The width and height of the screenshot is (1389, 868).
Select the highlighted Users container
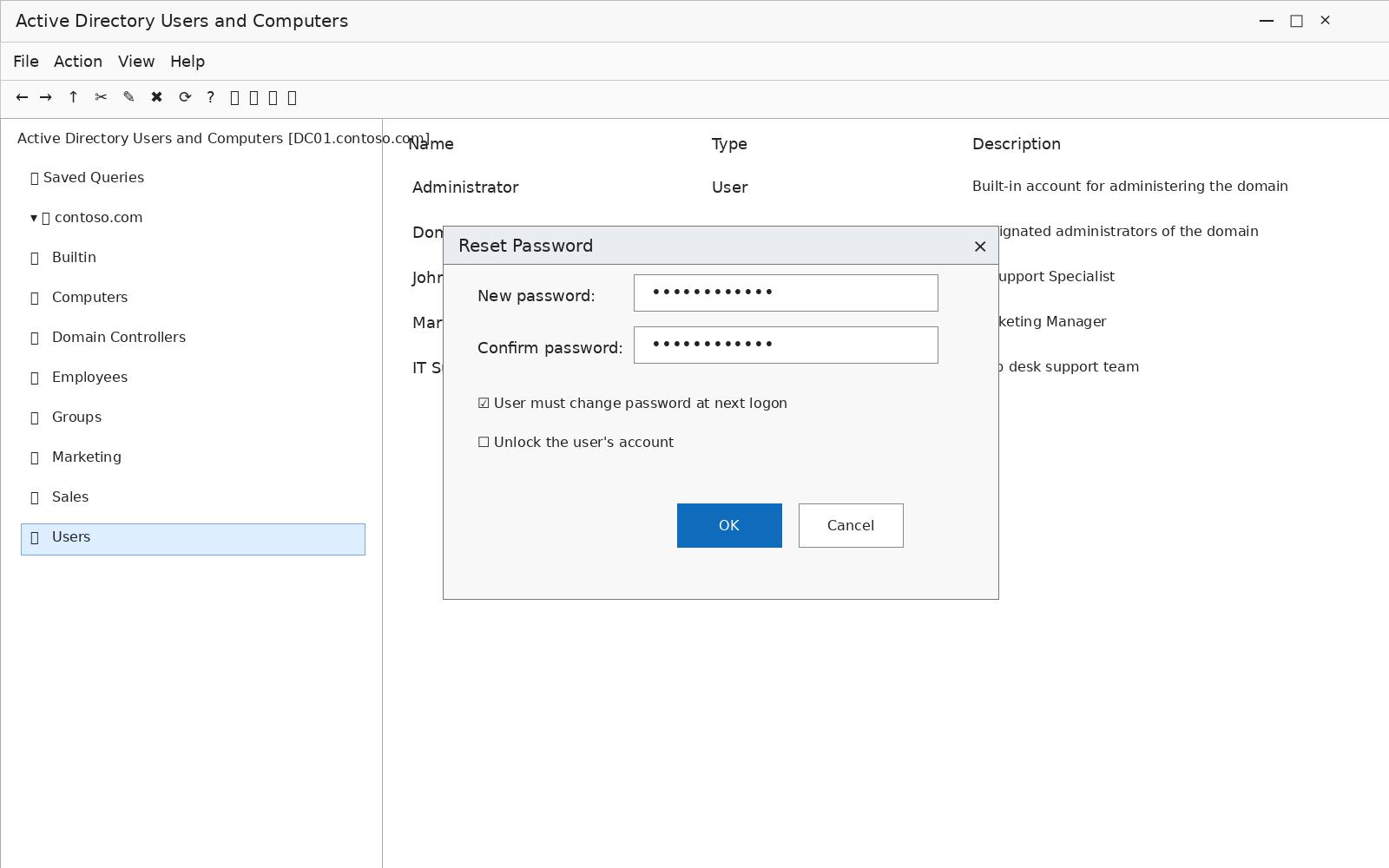click(x=193, y=539)
